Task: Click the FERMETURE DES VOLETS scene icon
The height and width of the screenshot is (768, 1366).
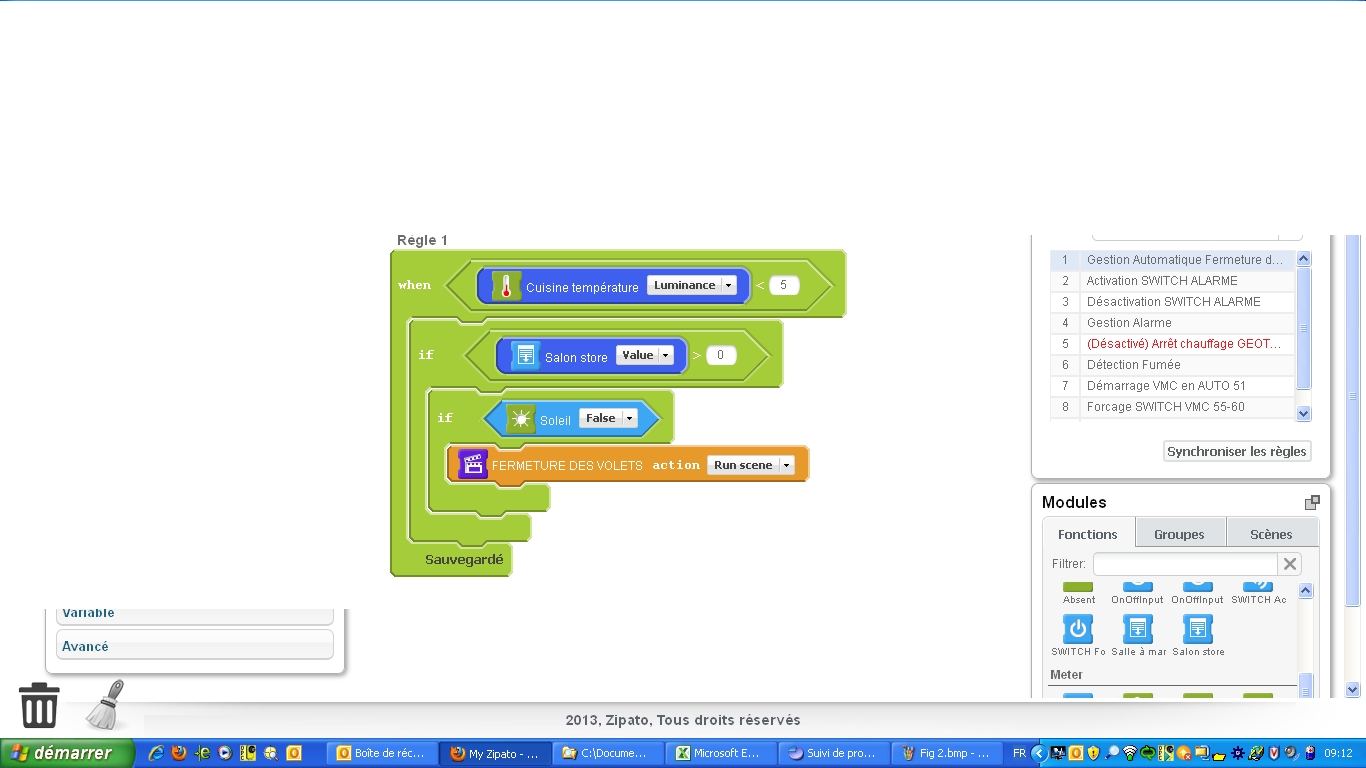Action: (473, 465)
